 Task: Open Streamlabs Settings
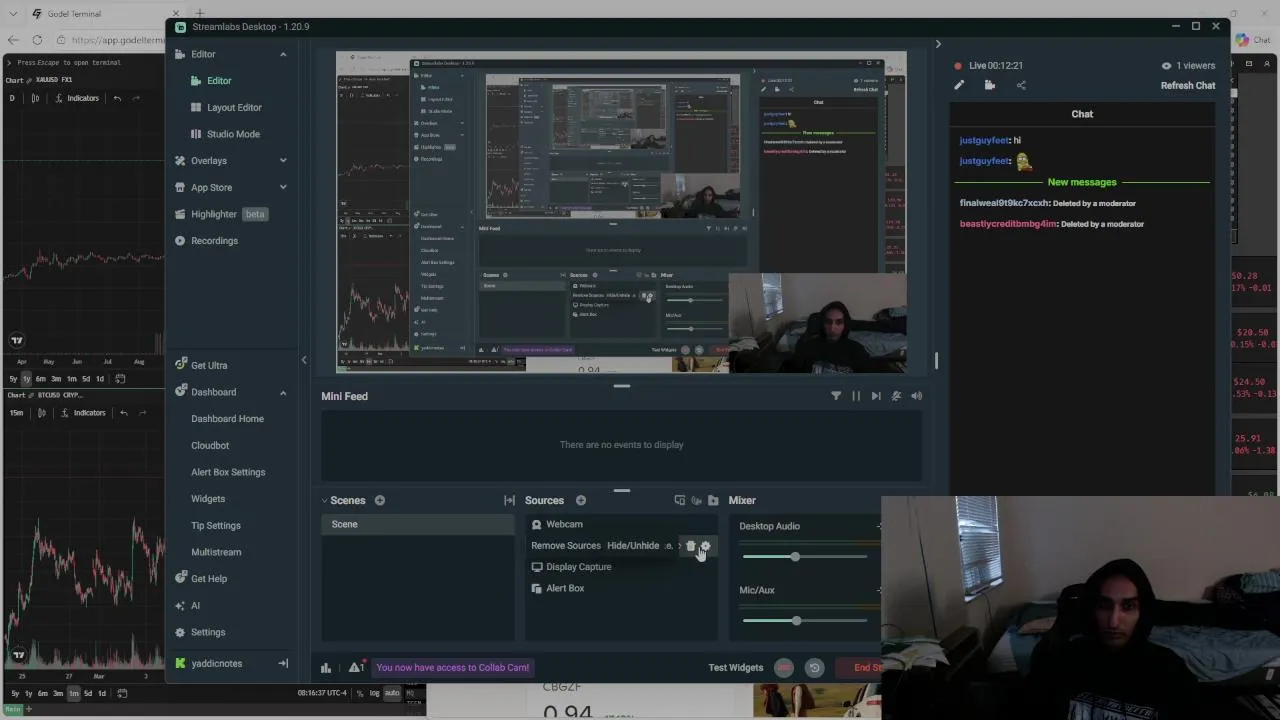pos(208,632)
